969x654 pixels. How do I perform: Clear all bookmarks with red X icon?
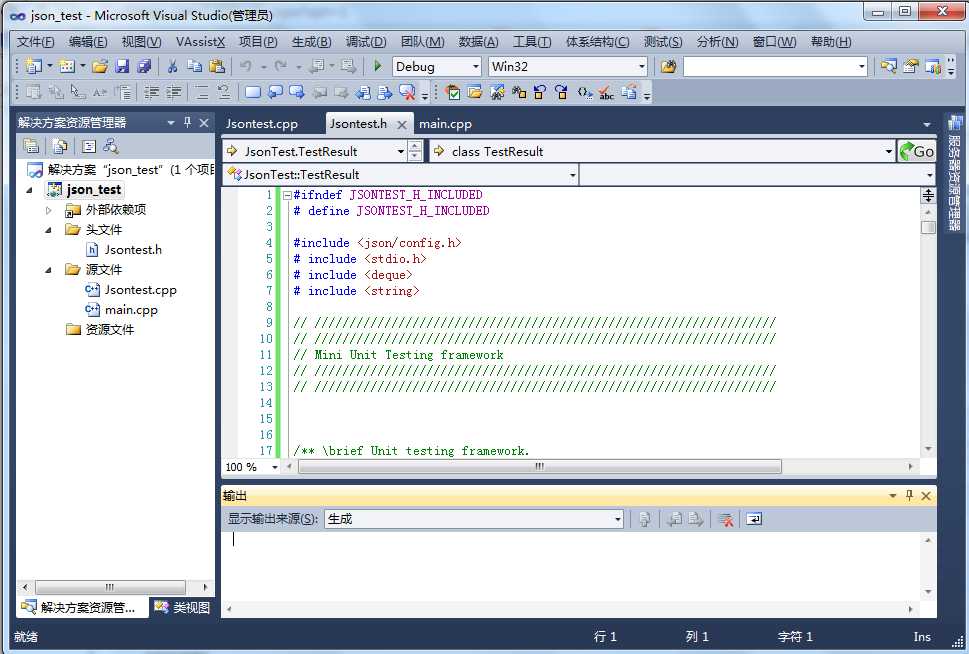click(x=407, y=93)
